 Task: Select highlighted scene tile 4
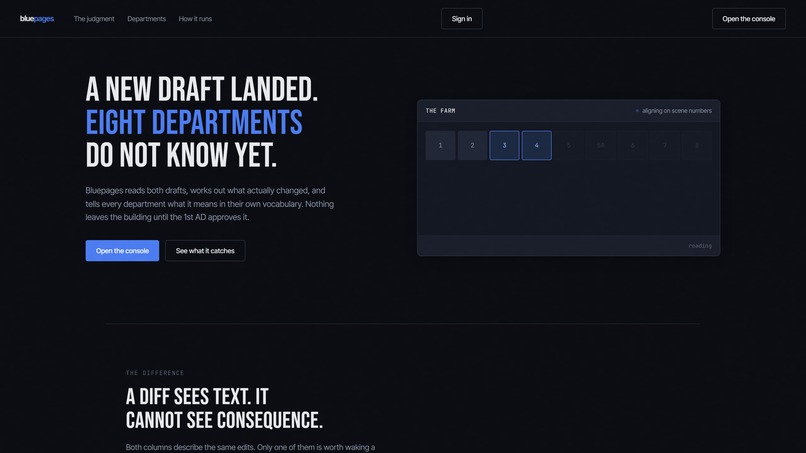537,146
